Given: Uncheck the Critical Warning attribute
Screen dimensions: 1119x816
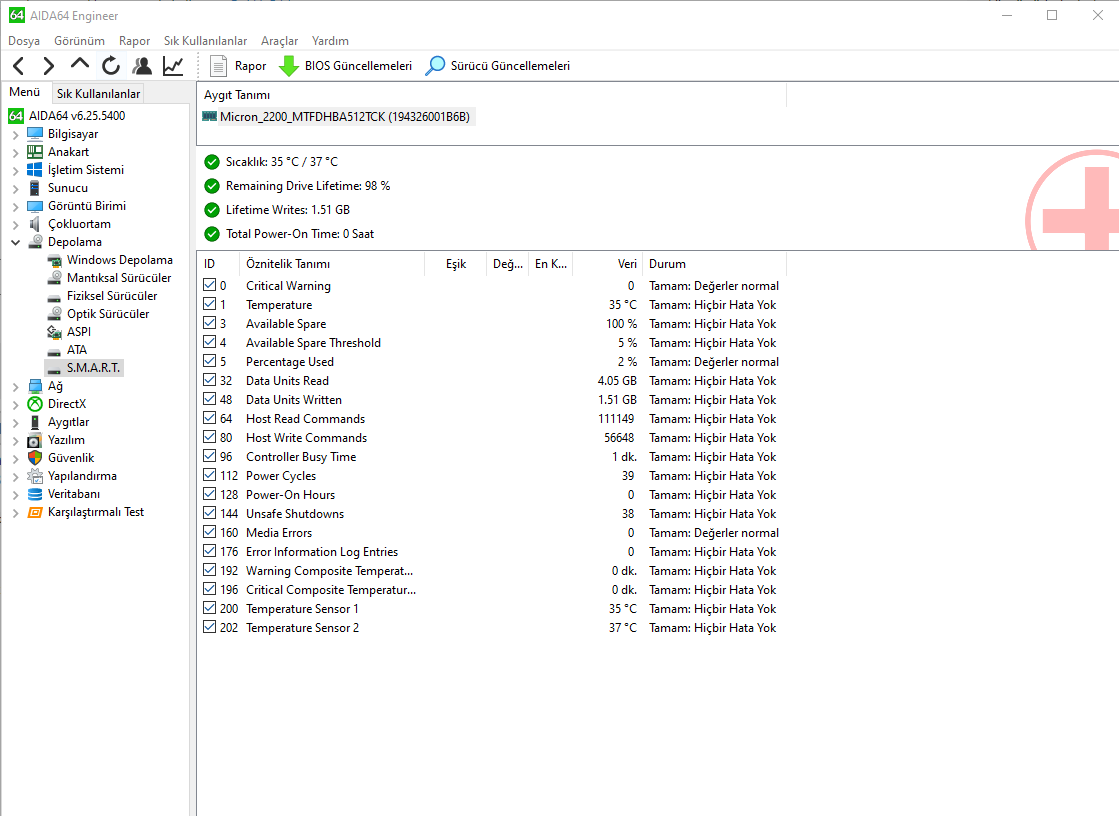Looking at the screenshot, I should coord(209,285).
